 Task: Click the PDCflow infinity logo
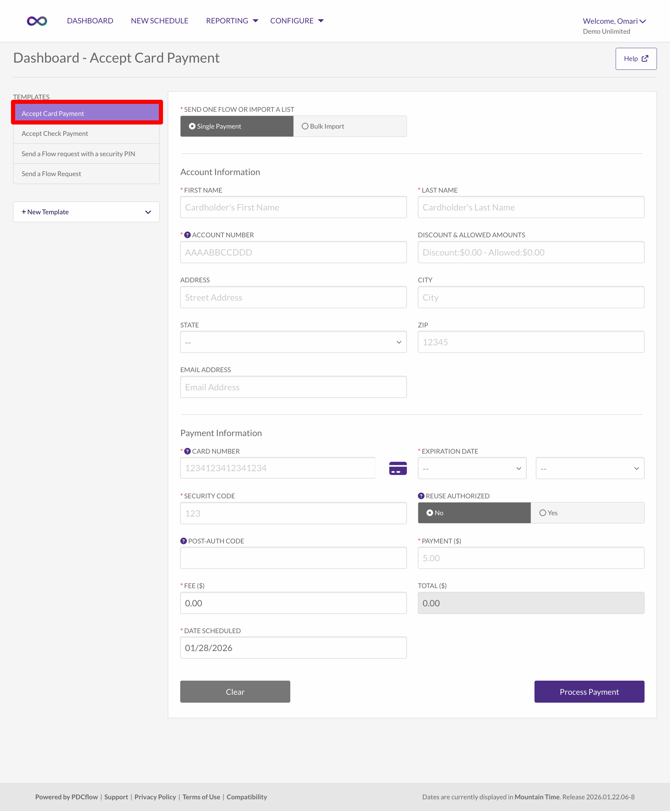coord(36,20)
